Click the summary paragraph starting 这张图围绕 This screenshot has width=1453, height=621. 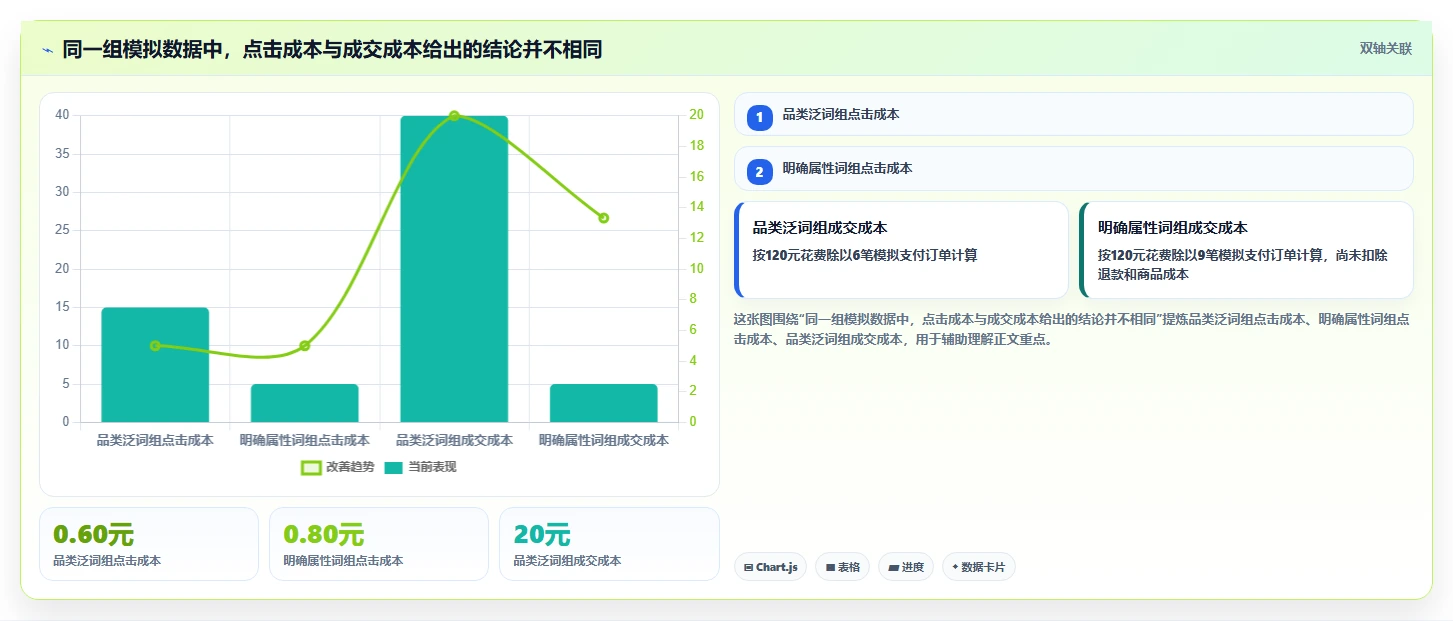pyautogui.click(x=1072, y=329)
